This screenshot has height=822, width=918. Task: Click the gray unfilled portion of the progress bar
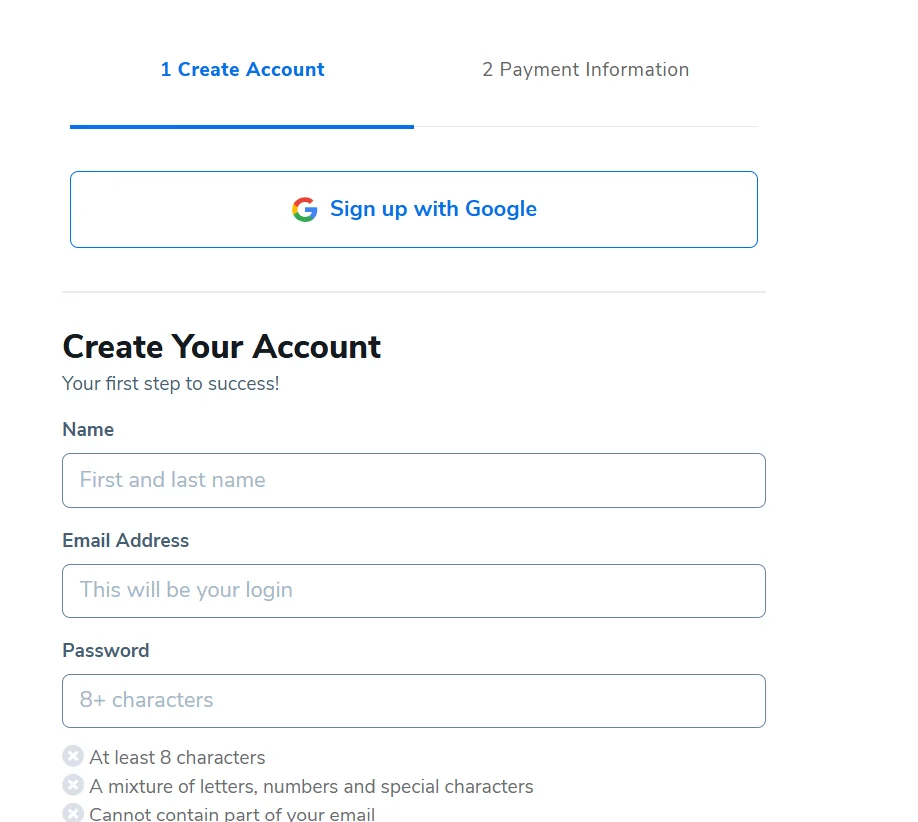pos(590,127)
